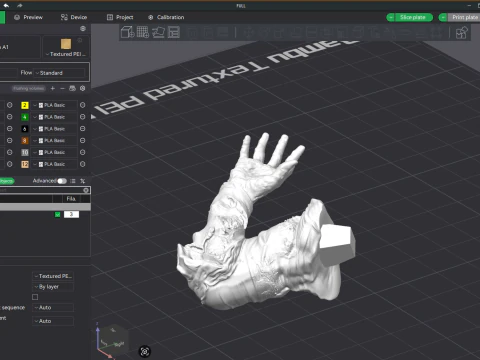Click the orange filament 8 color swatch
Viewport: 480px width, 360px height.
[25, 141]
